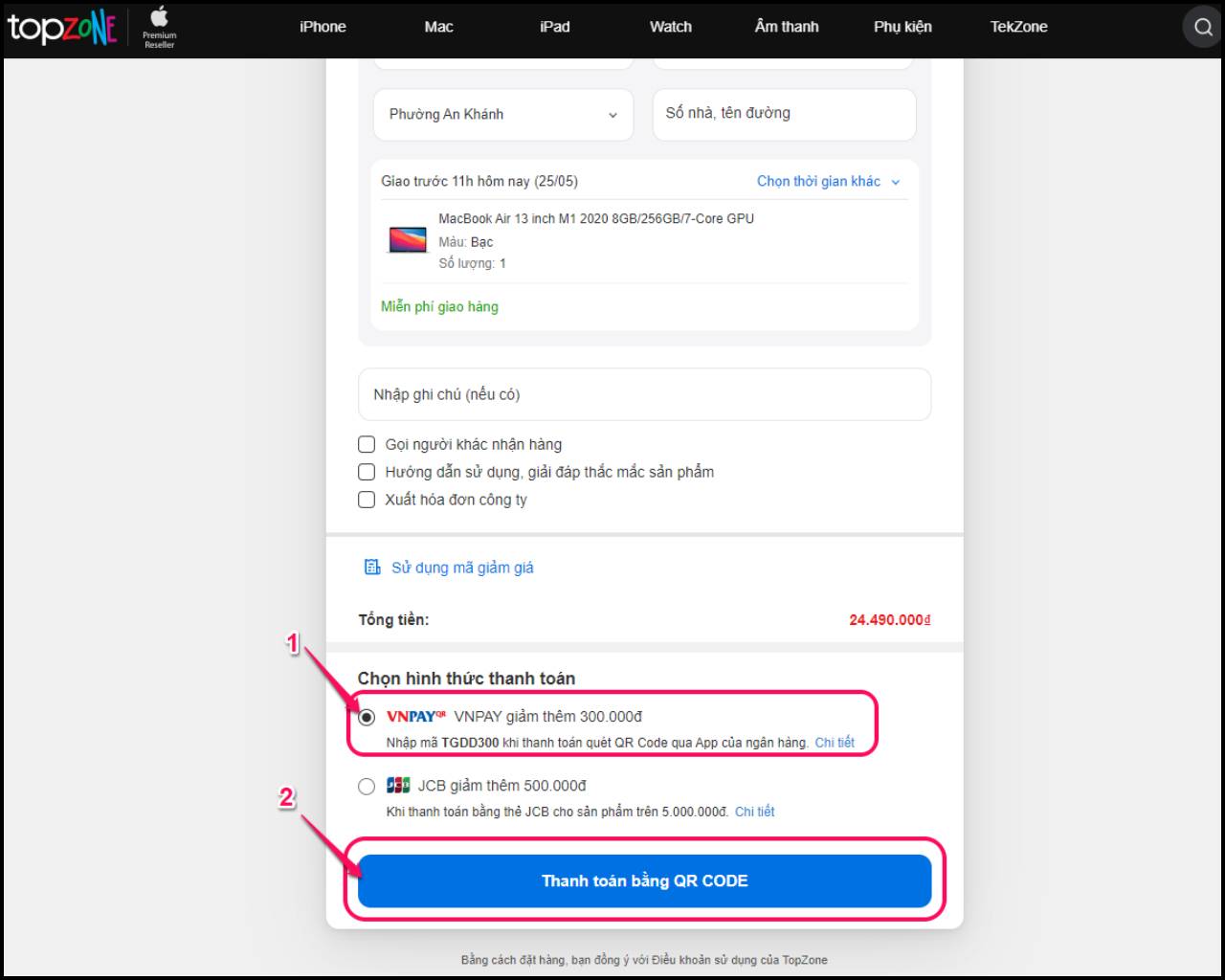The width and height of the screenshot is (1225, 980).
Task: Click Giao trước 11h hôm nay text
Action: coord(479,181)
